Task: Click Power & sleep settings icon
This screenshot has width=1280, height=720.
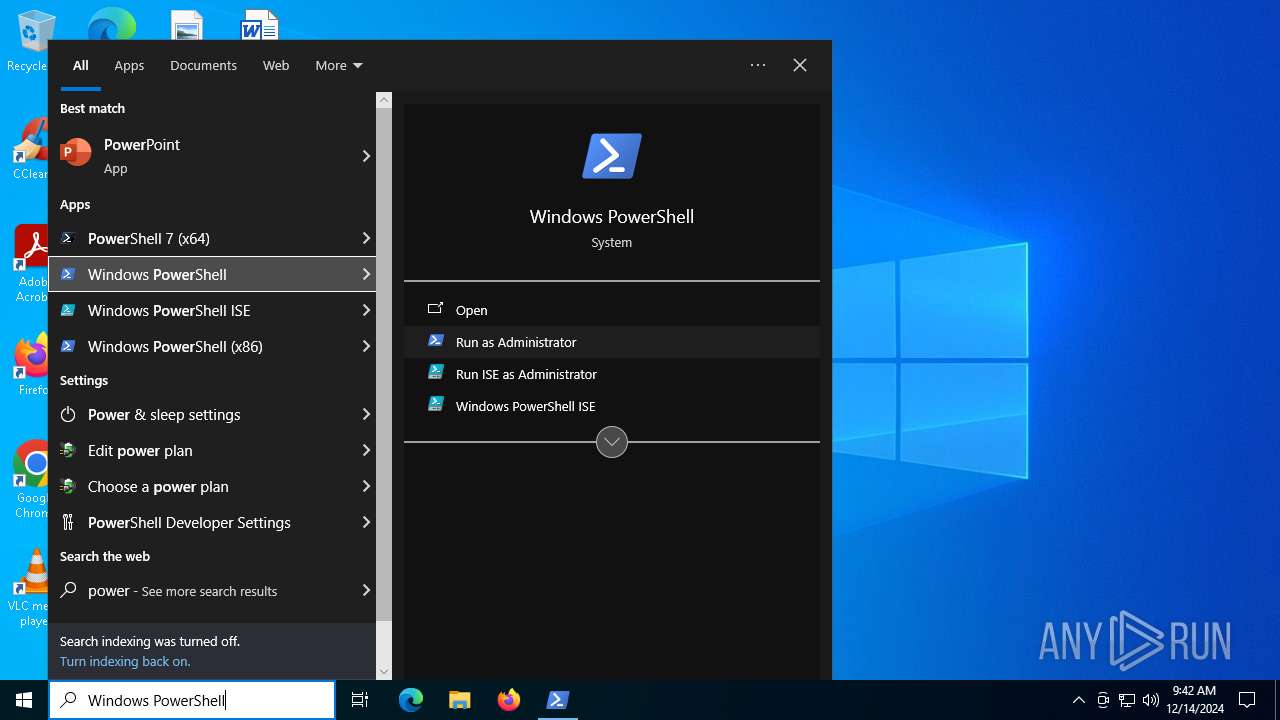Action: (x=68, y=414)
